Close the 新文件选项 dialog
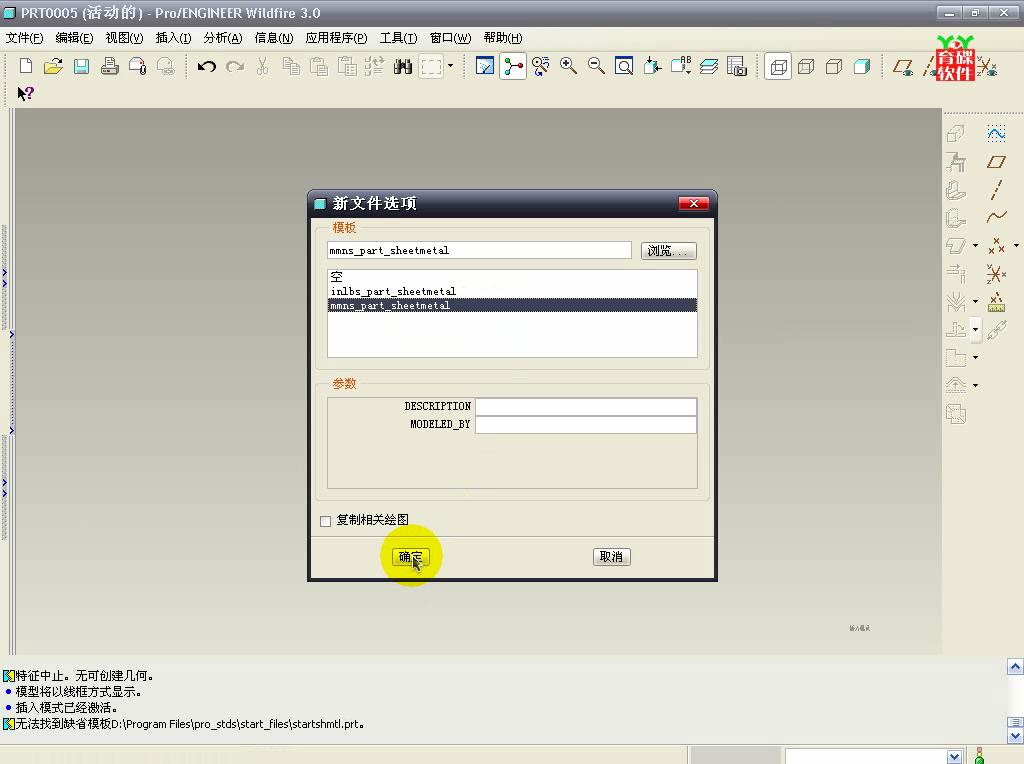Screen dimensions: 1024x764 click(694, 204)
